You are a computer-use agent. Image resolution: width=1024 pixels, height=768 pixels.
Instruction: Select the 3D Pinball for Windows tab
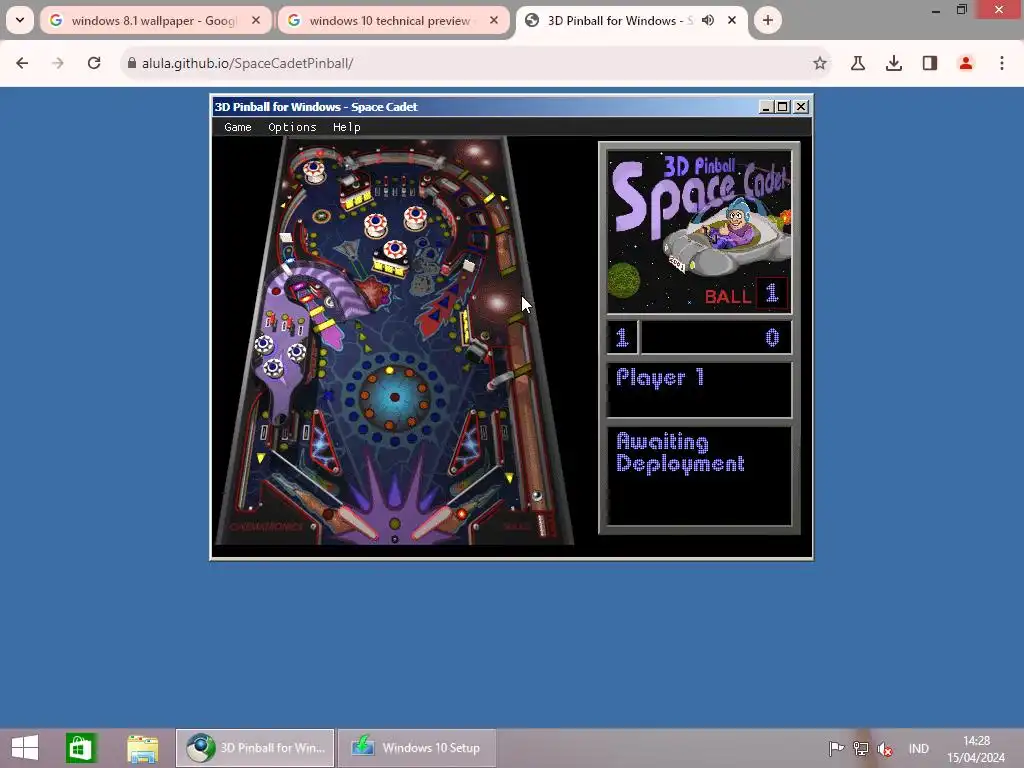631,21
